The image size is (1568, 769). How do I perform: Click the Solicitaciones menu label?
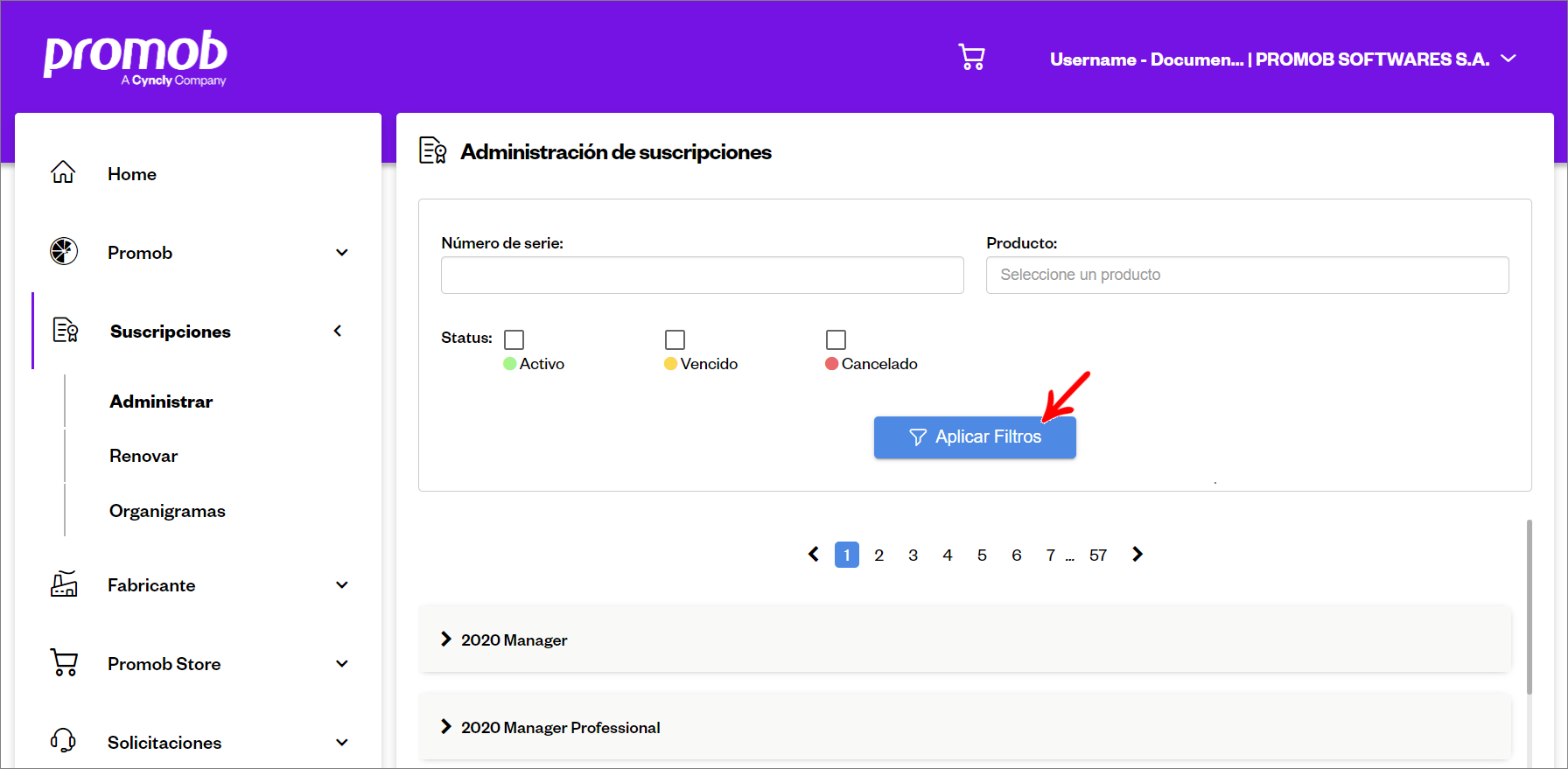tap(164, 743)
